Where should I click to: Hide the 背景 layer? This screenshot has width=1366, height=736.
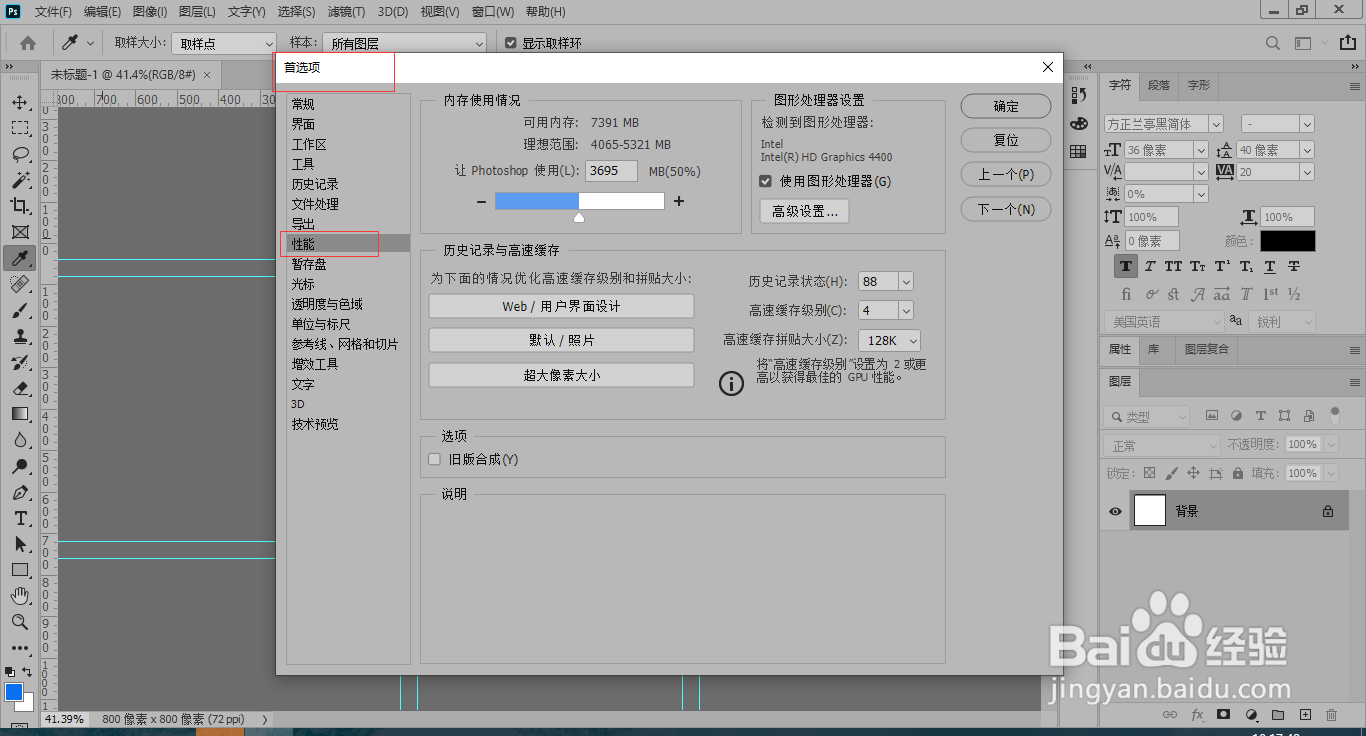click(1114, 510)
